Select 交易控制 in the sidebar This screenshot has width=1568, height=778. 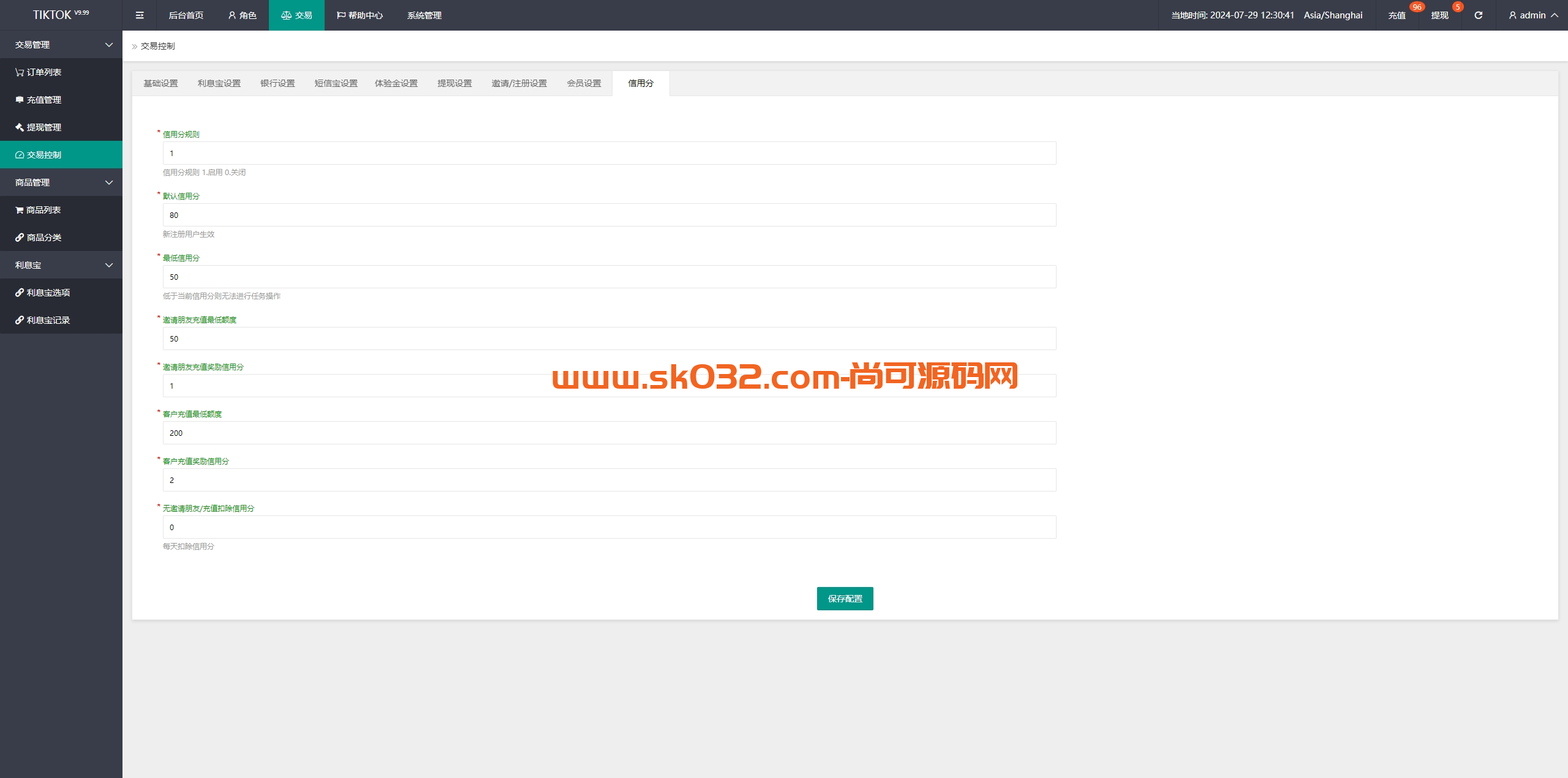coord(61,155)
